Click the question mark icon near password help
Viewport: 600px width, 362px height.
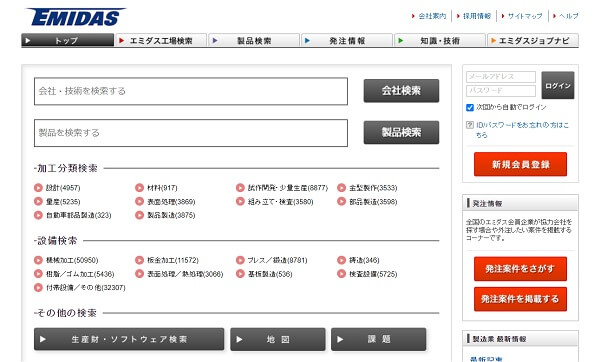pyautogui.click(x=470, y=125)
